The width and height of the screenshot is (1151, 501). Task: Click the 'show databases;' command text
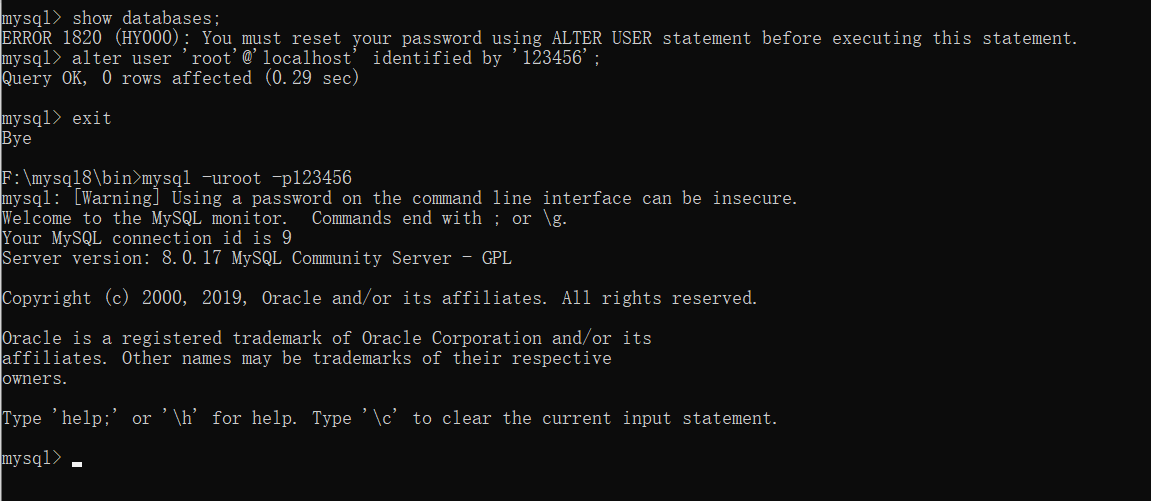tap(146, 18)
